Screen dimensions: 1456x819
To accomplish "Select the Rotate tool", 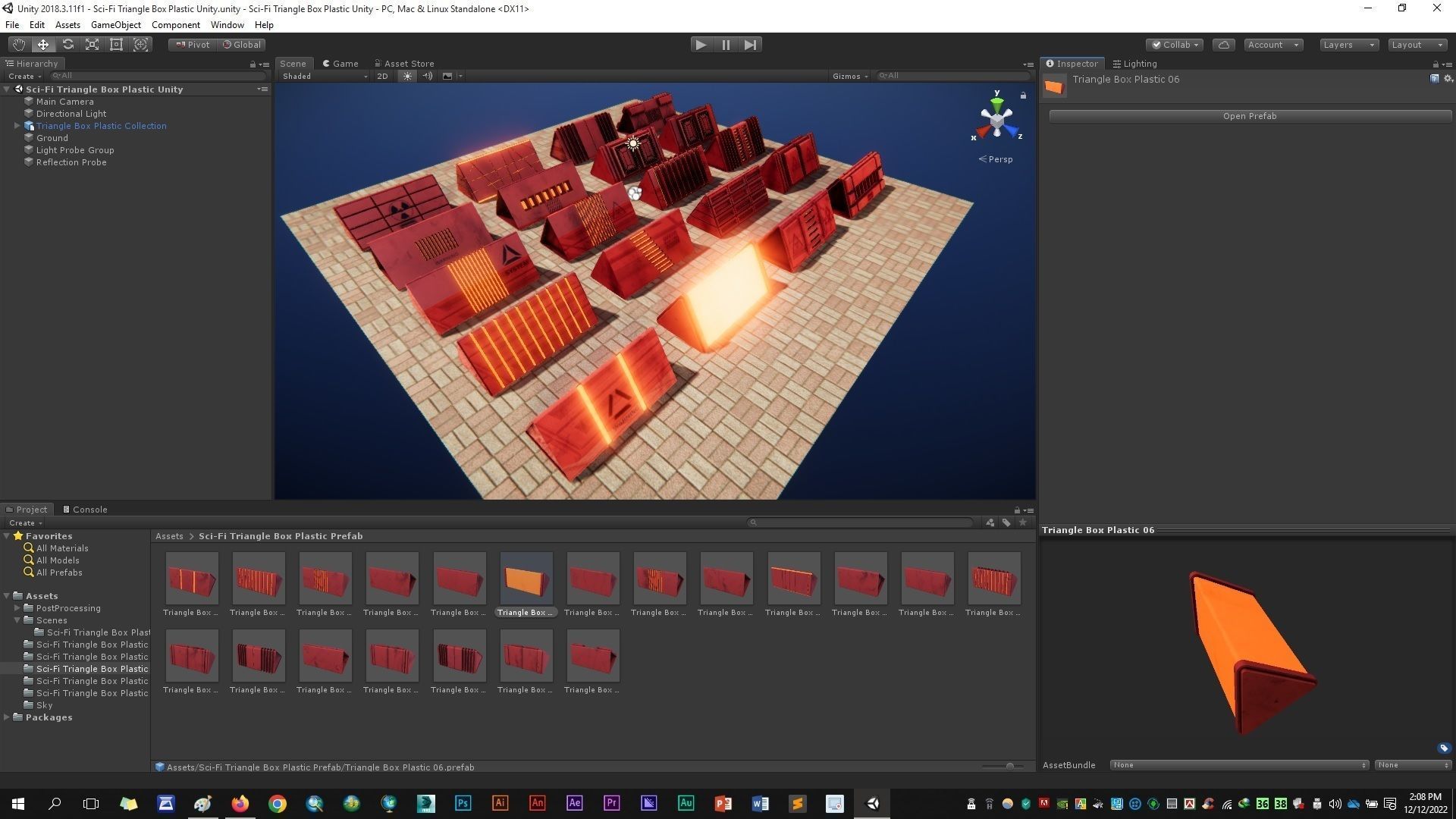I will coord(67,45).
